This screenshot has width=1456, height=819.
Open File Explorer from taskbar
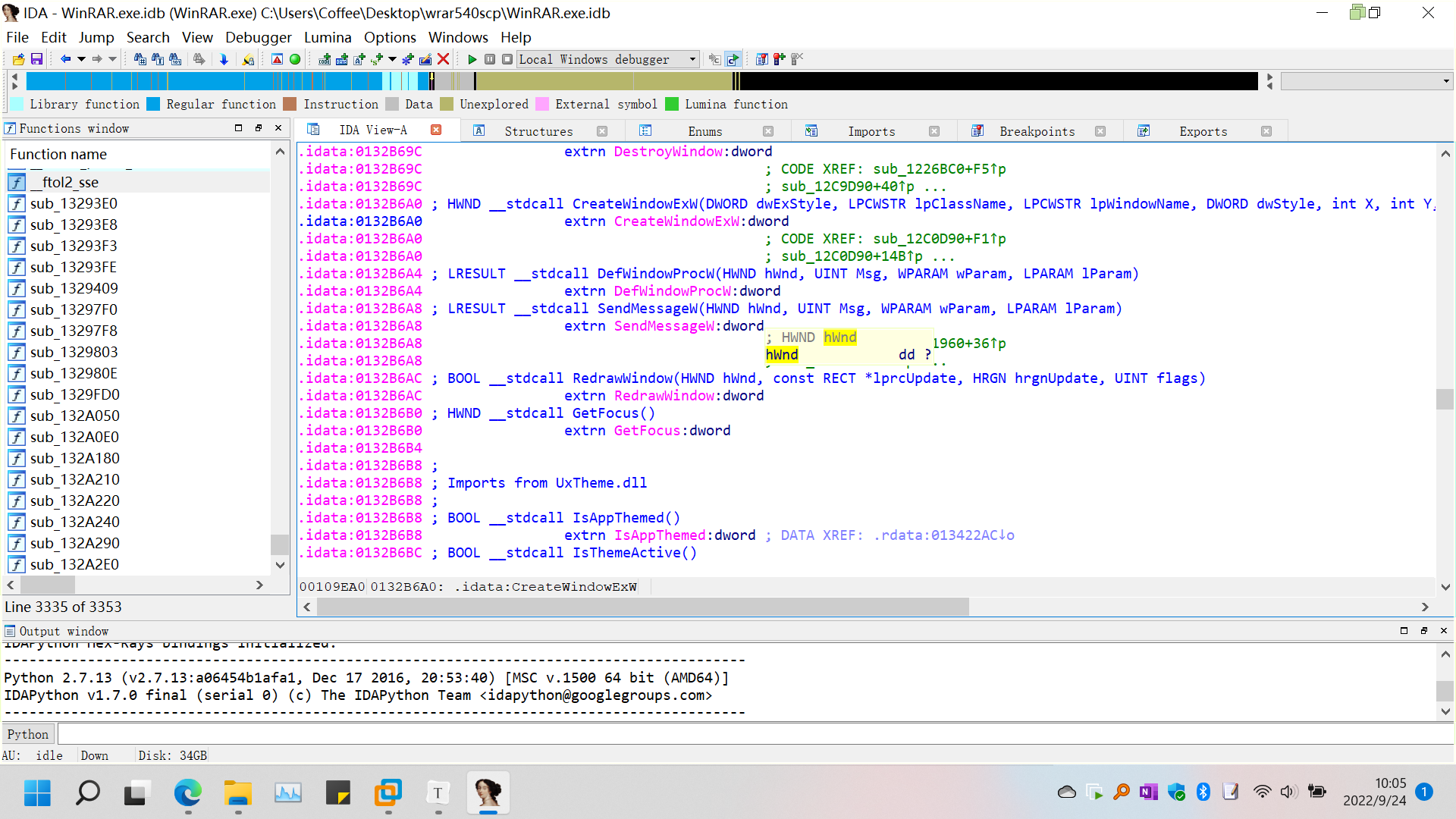click(x=237, y=793)
